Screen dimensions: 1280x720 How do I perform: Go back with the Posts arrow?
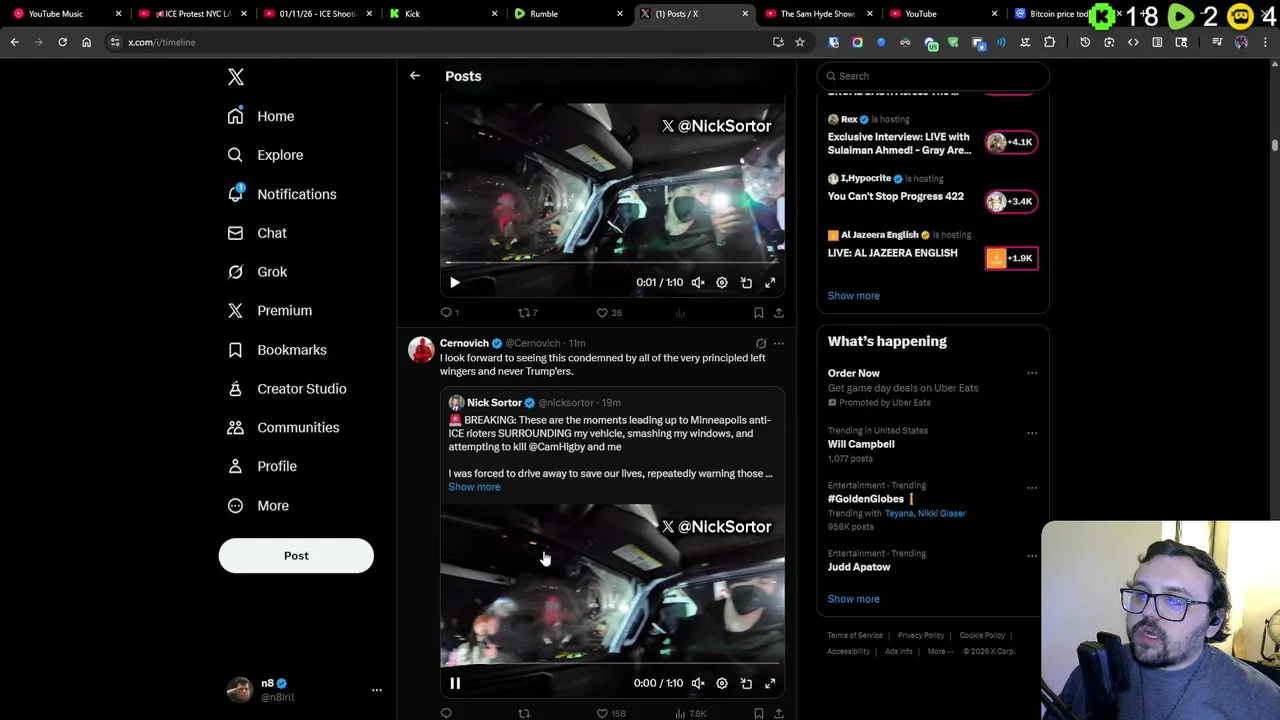click(x=415, y=76)
